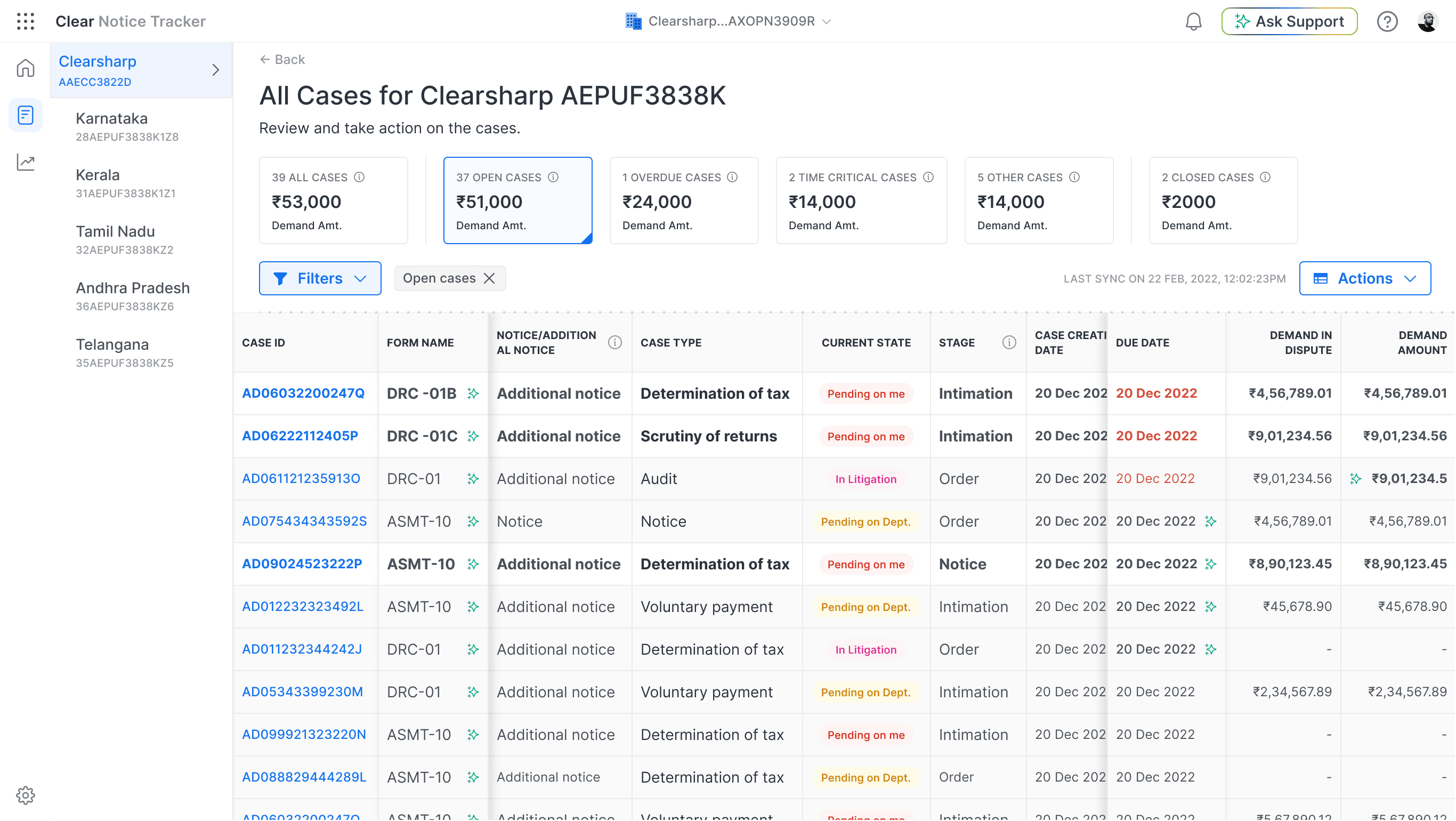Open case AD011232344242J
1456x821 pixels.
302,650
